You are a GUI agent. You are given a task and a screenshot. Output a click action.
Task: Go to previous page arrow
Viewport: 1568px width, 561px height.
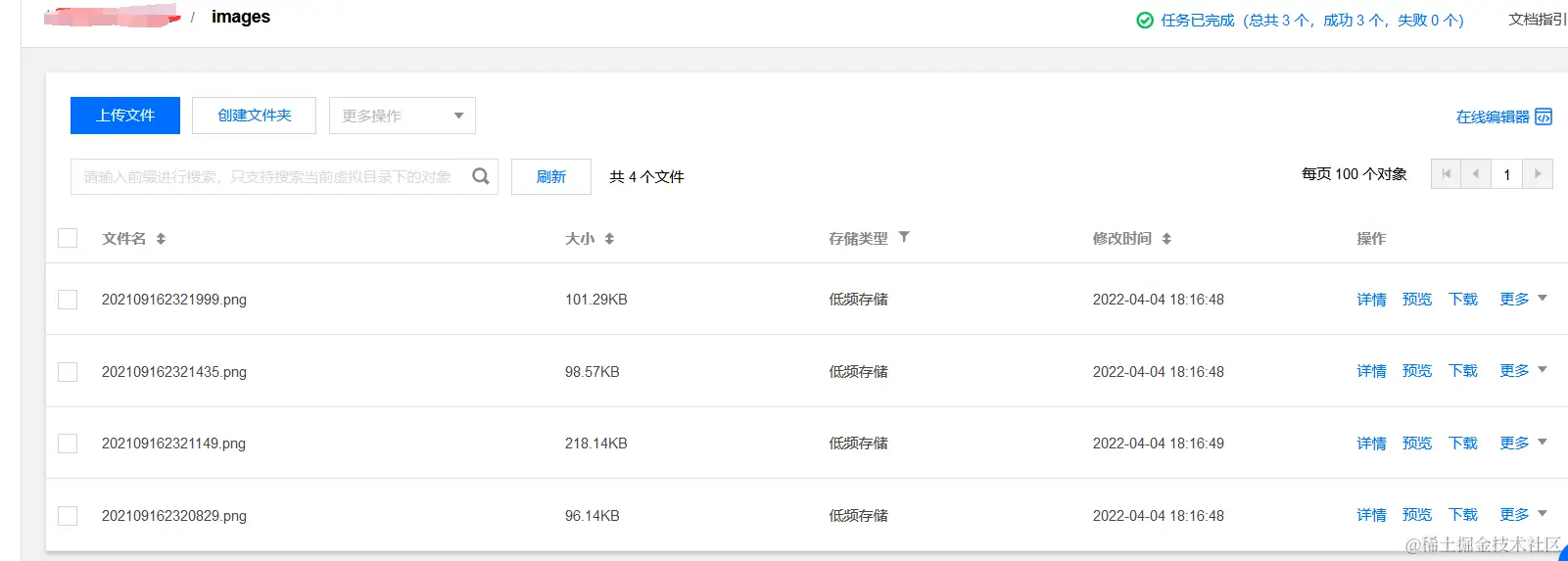coord(1476,174)
